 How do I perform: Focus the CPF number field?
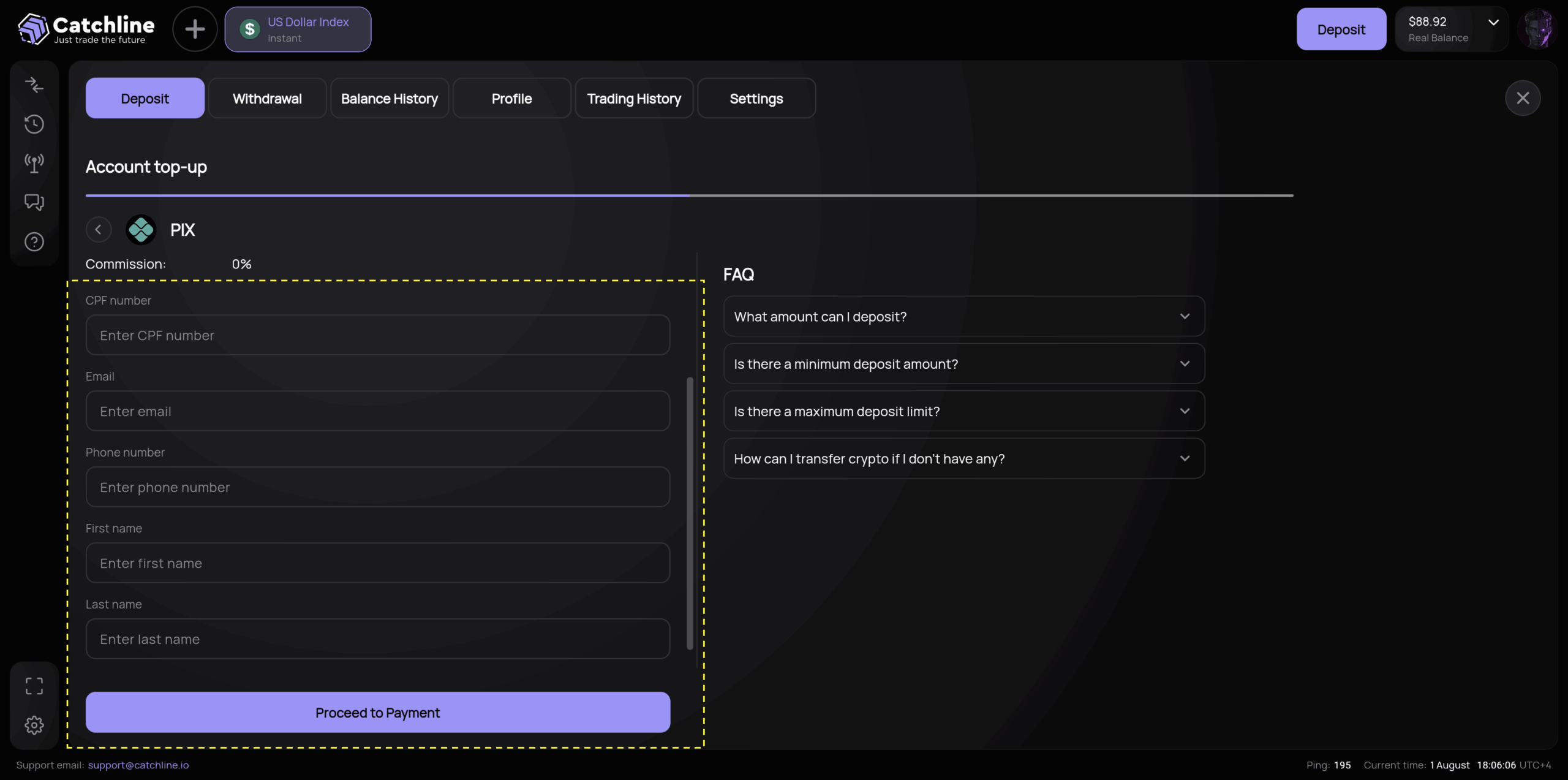[x=378, y=335]
